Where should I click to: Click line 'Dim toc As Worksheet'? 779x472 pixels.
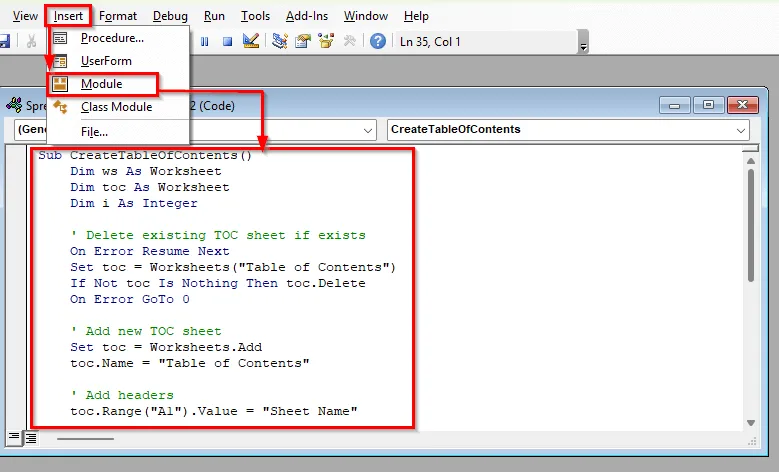pos(150,187)
